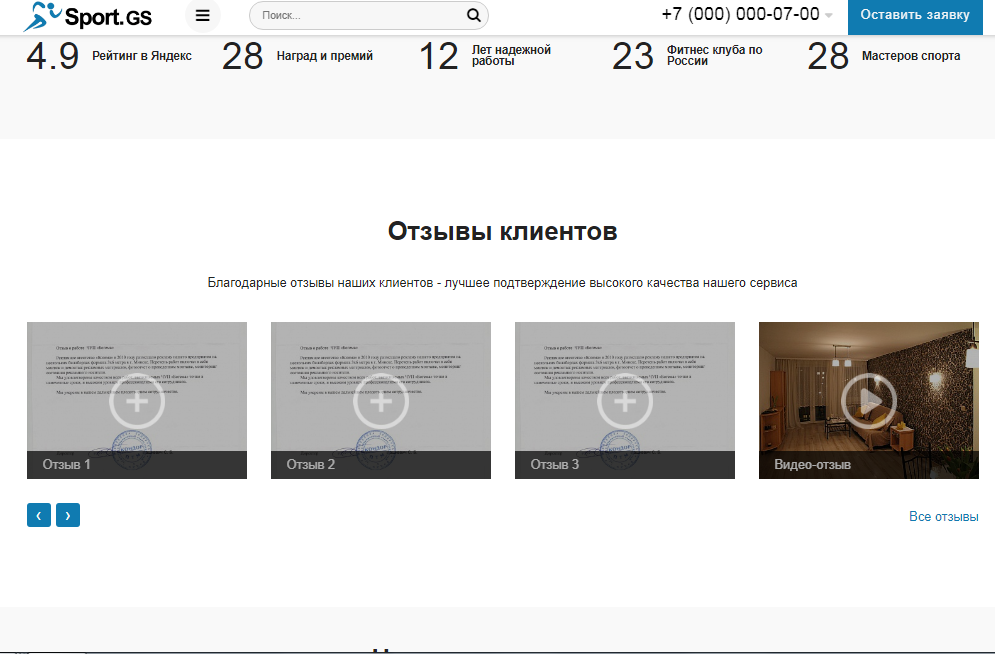
Task: Click the Отзыв 1 caption bar
Action: (x=137, y=465)
